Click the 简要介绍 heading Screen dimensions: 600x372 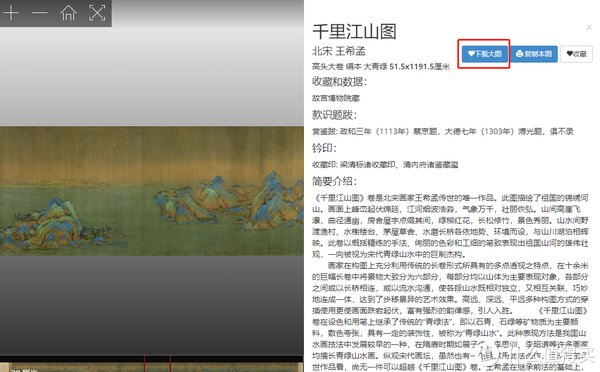334,181
